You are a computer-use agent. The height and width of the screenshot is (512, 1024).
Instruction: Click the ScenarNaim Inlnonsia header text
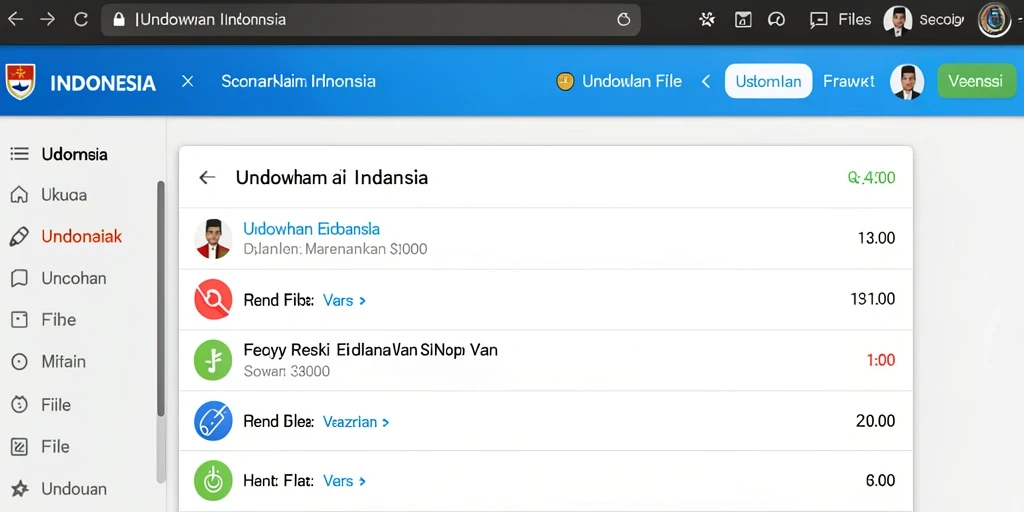(x=298, y=82)
